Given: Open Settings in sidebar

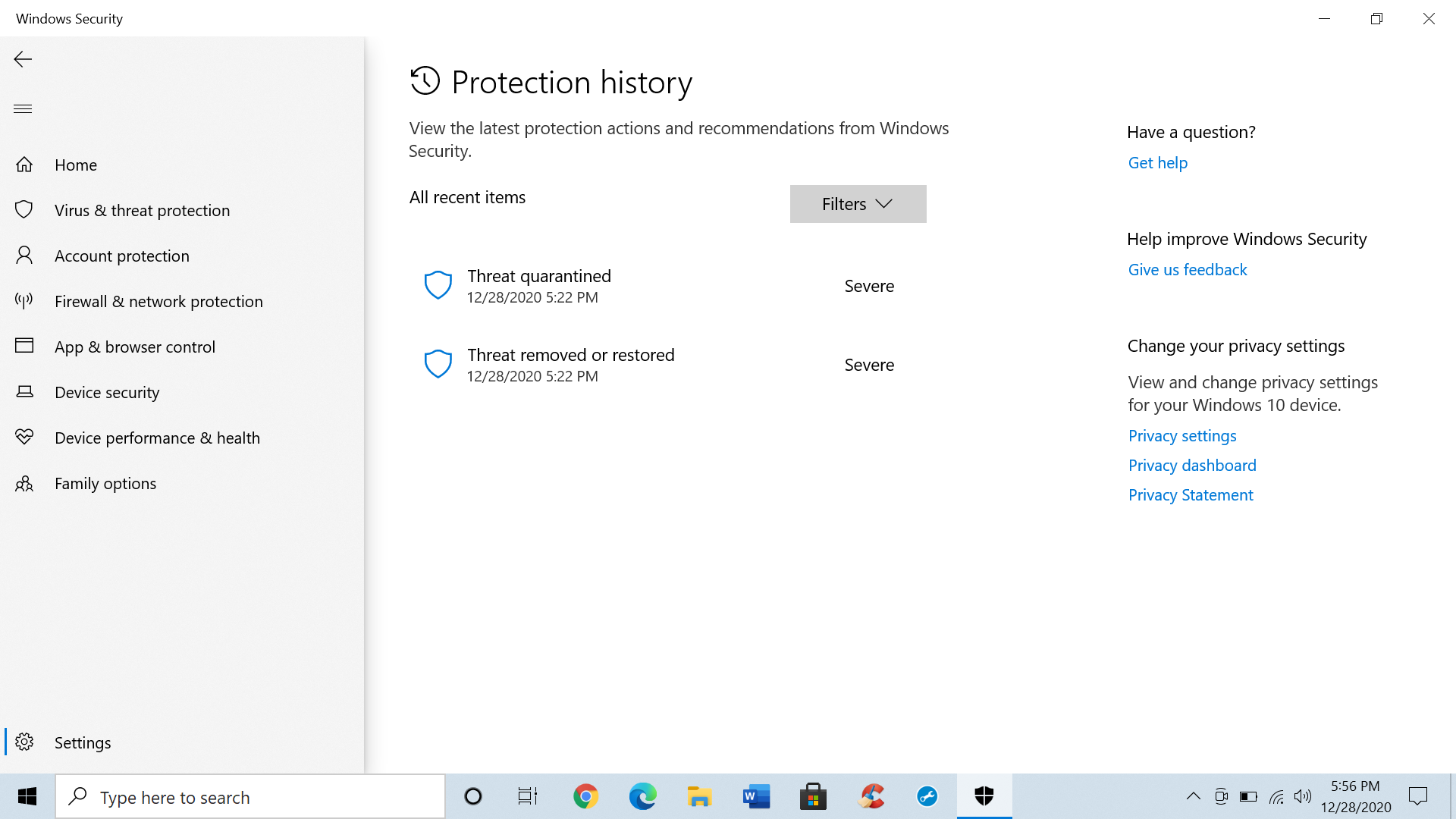Looking at the screenshot, I should (182, 742).
